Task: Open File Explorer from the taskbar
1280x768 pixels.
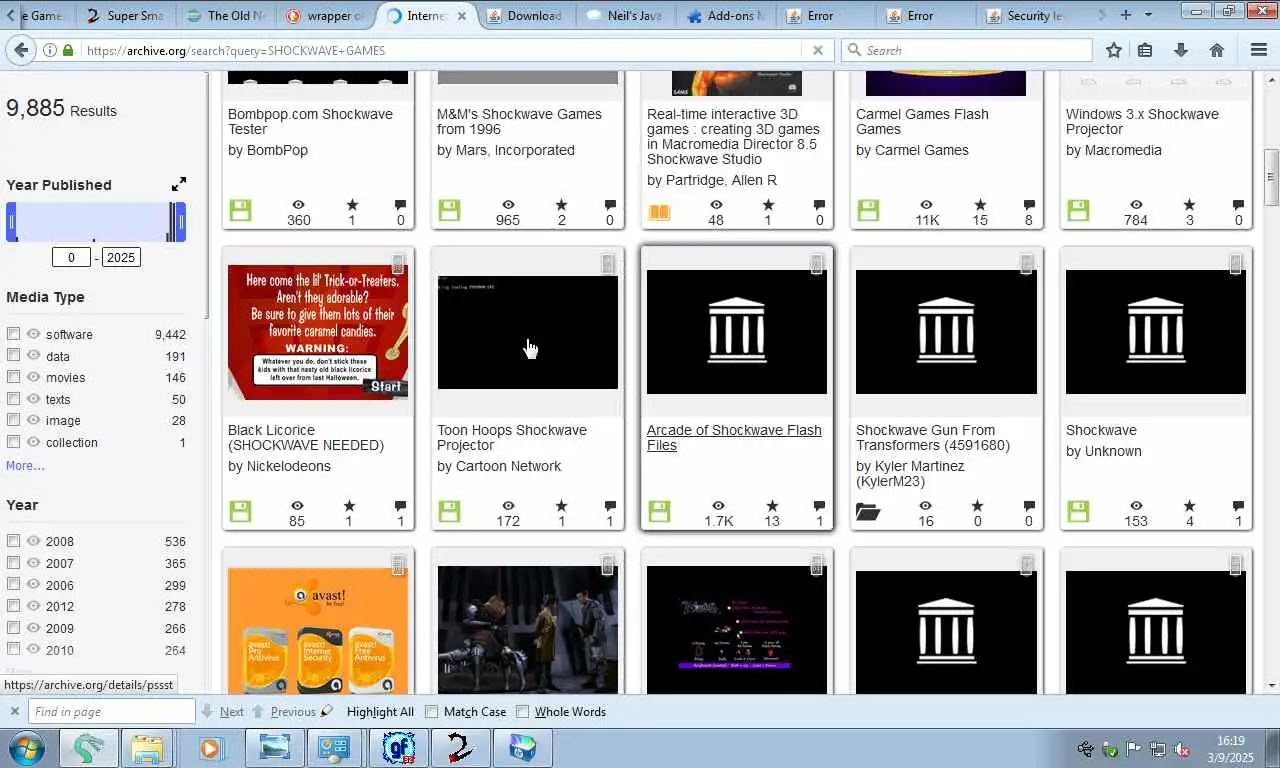Action: click(147, 748)
